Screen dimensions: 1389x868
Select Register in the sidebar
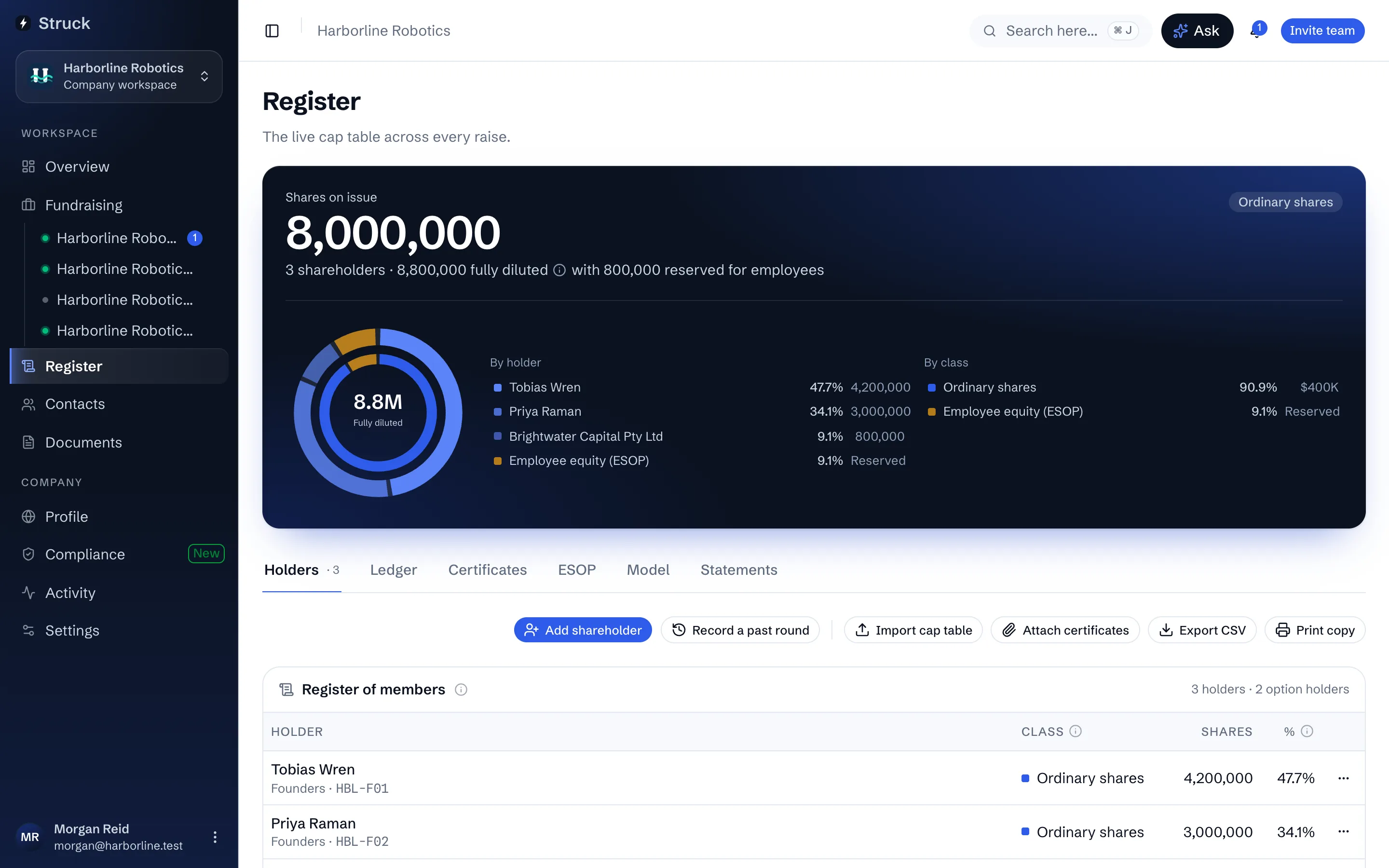119,366
